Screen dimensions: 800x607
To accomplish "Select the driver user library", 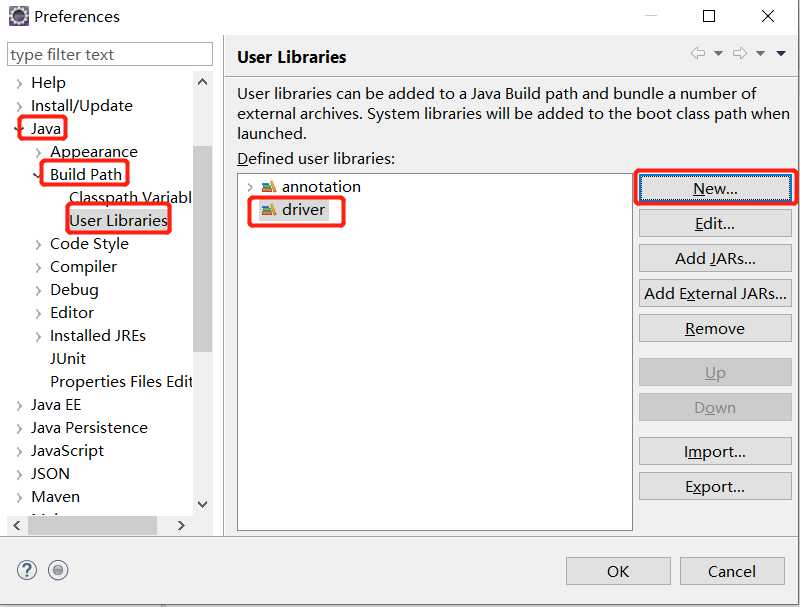I will pos(303,210).
